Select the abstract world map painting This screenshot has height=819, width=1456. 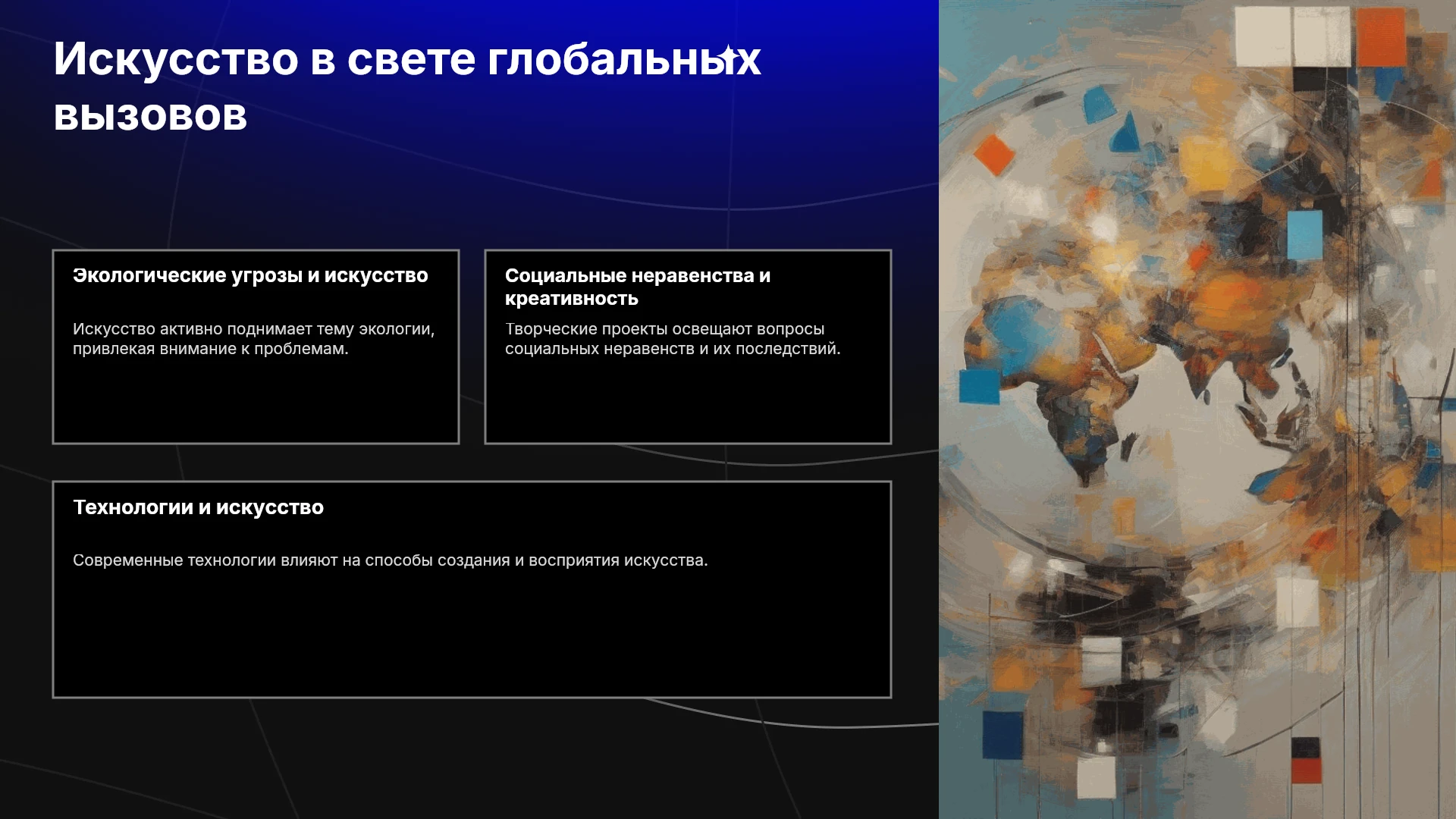click(x=1197, y=409)
